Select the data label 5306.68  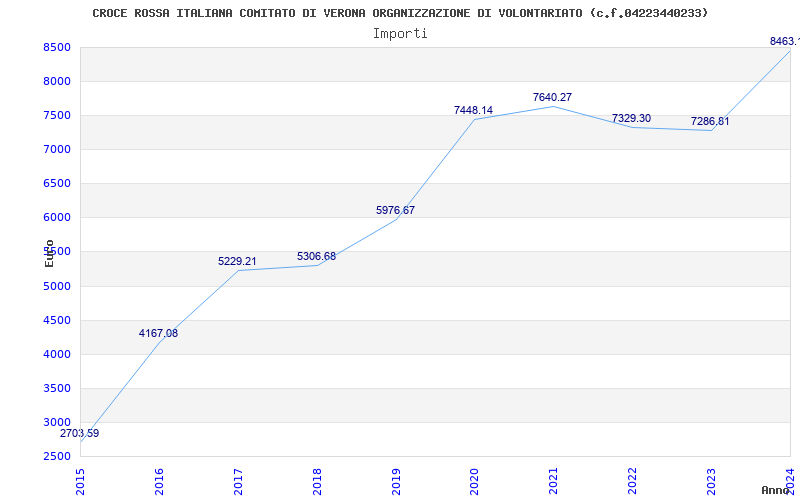[x=316, y=256]
